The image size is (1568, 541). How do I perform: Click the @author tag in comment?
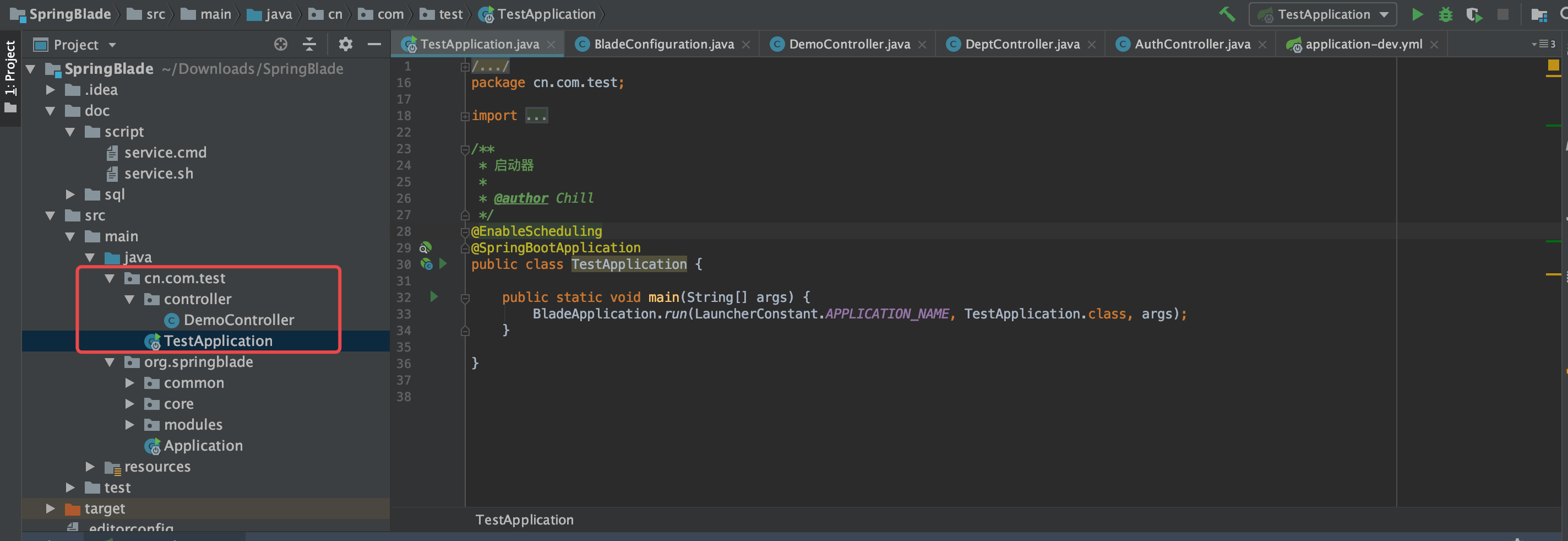(x=521, y=198)
